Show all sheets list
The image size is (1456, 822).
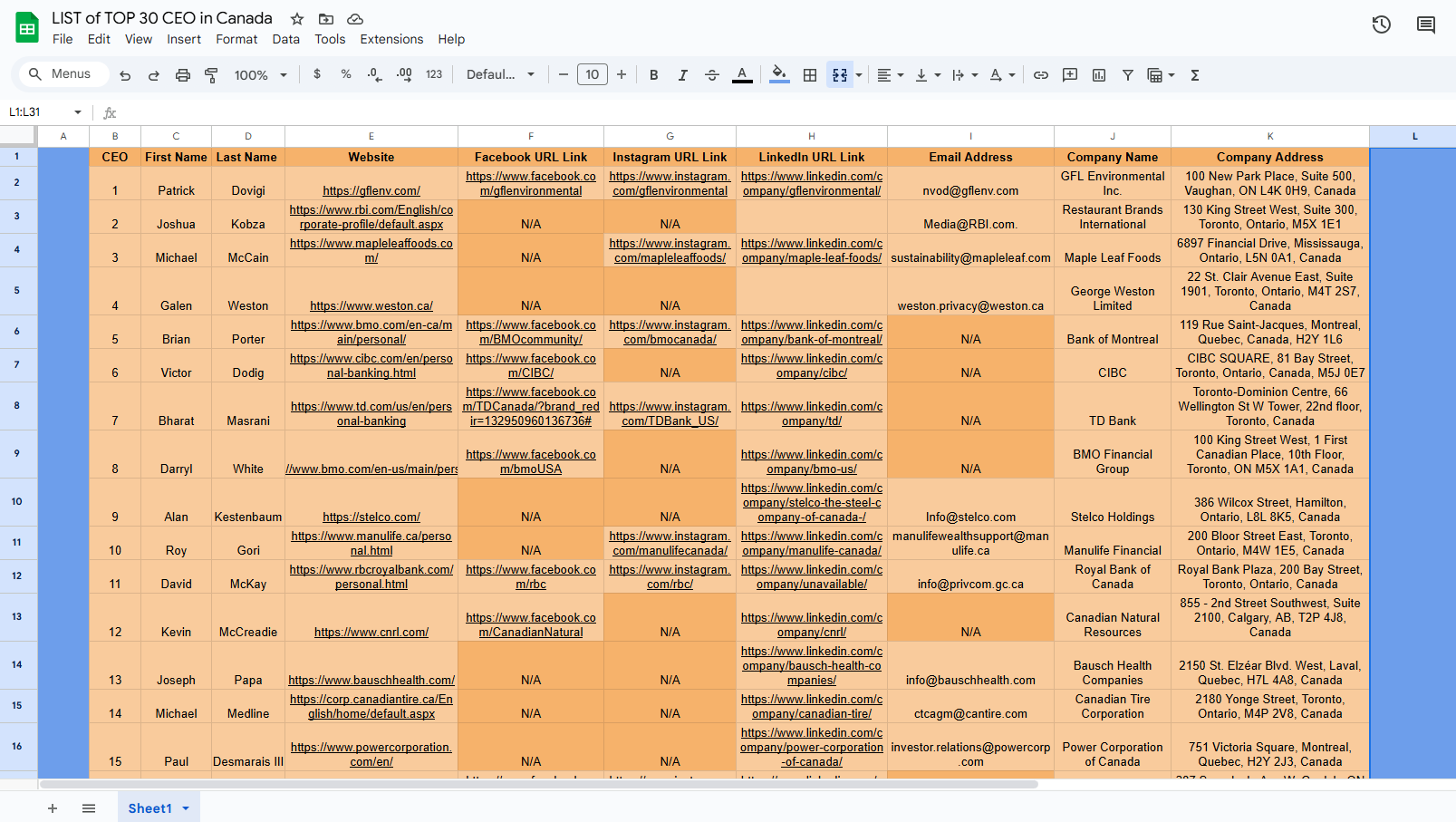89,808
